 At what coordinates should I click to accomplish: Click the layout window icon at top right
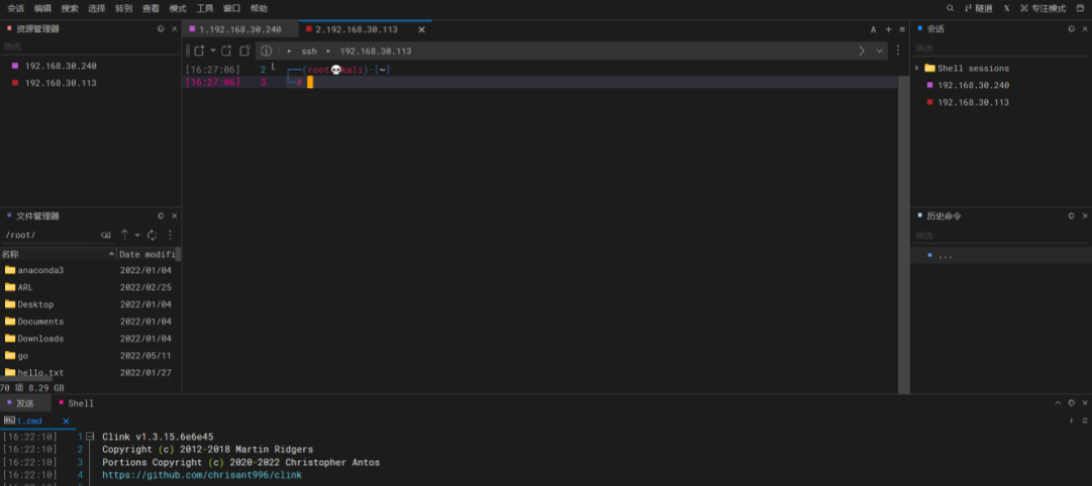point(1080,8)
